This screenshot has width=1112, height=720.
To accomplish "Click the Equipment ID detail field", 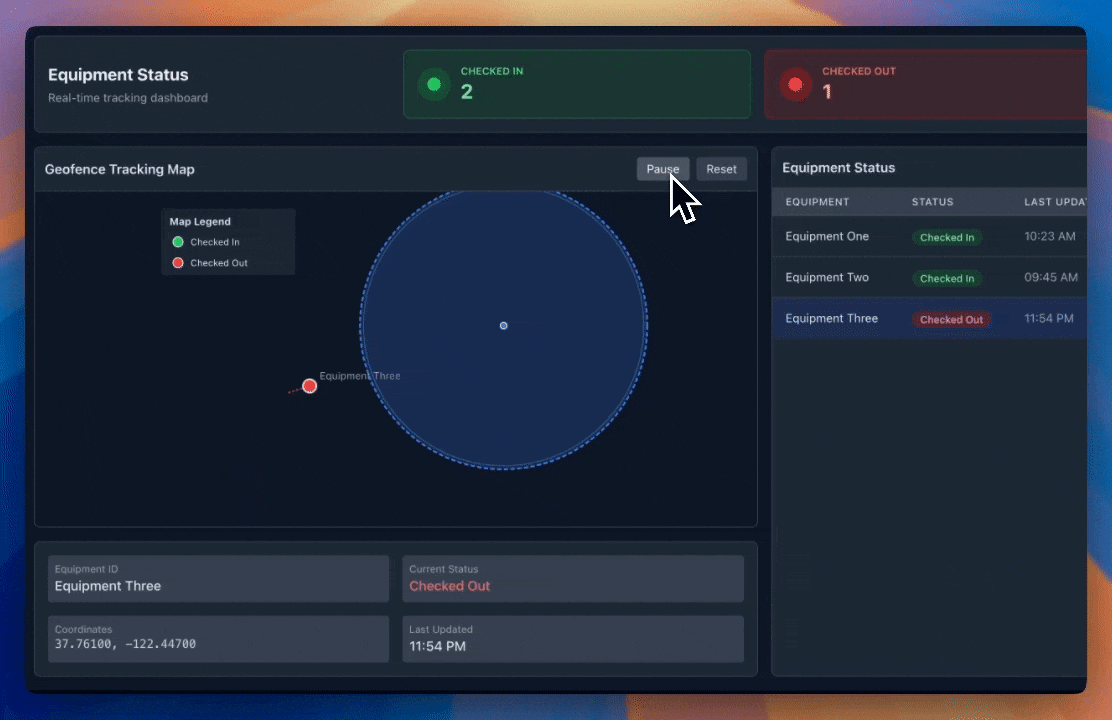I will pyautogui.click(x=218, y=579).
